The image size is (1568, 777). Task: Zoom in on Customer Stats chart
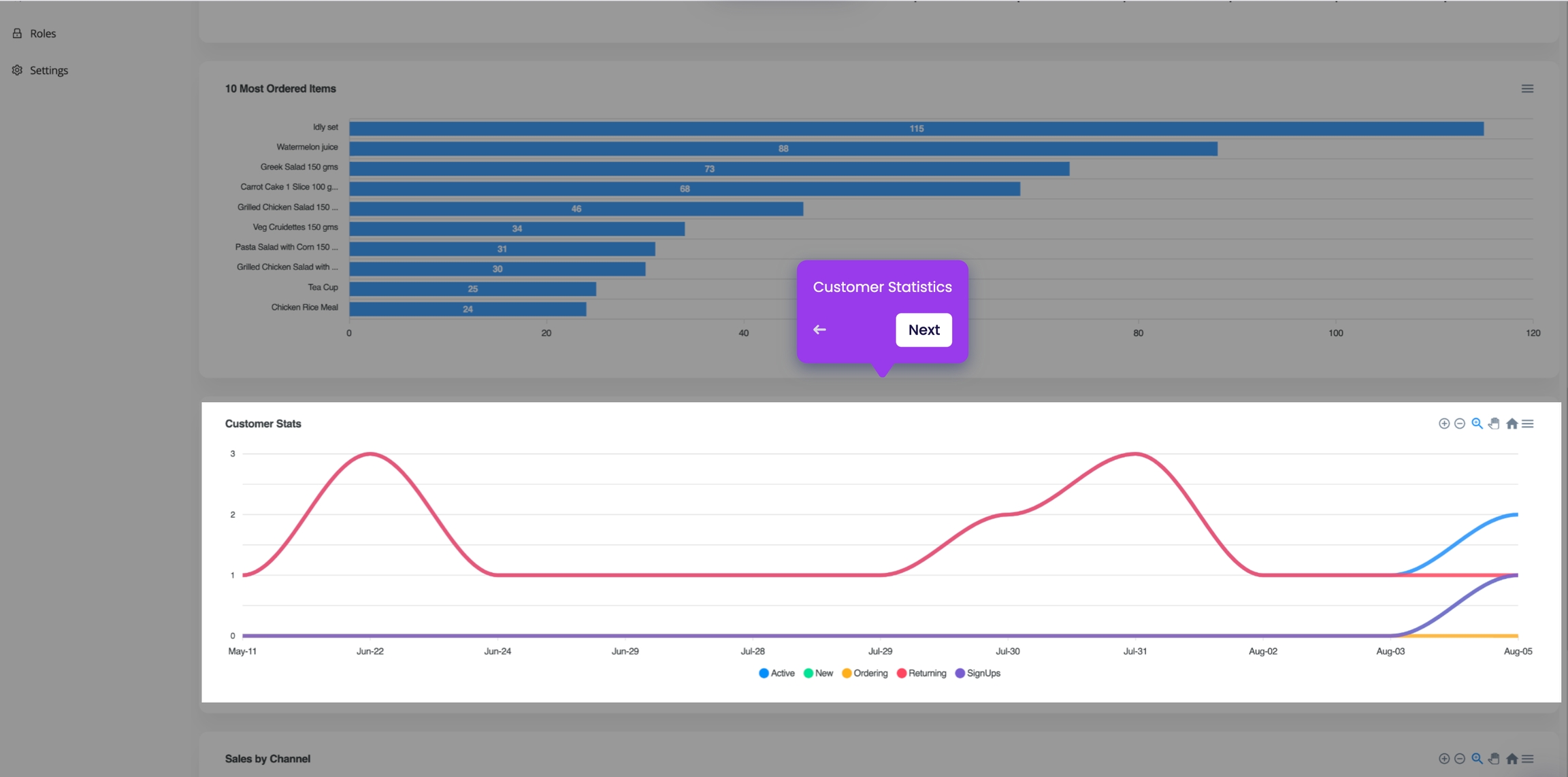click(x=1443, y=424)
